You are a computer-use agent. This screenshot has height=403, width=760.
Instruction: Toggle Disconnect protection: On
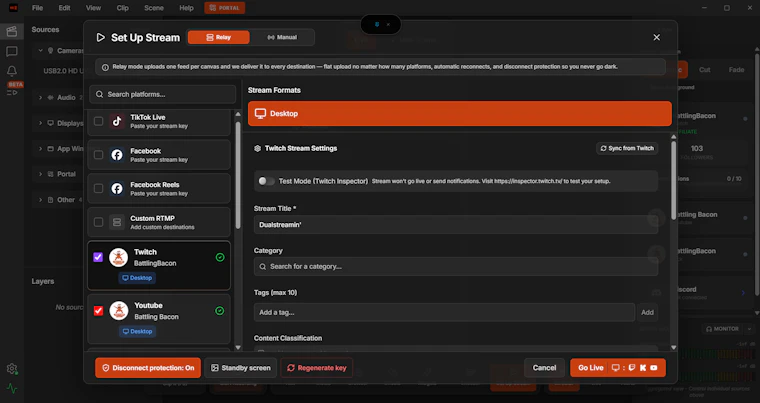pyautogui.click(x=148, y=368)
